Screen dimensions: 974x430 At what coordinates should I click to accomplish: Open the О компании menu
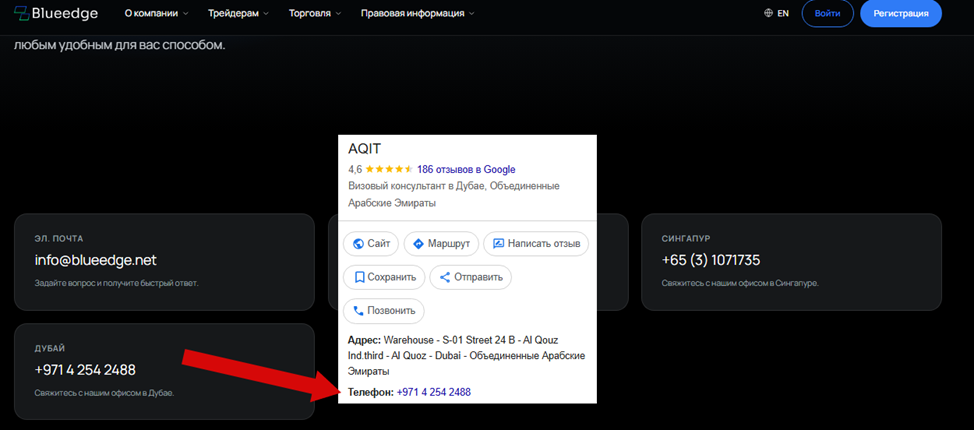click(x=157, y=14)
